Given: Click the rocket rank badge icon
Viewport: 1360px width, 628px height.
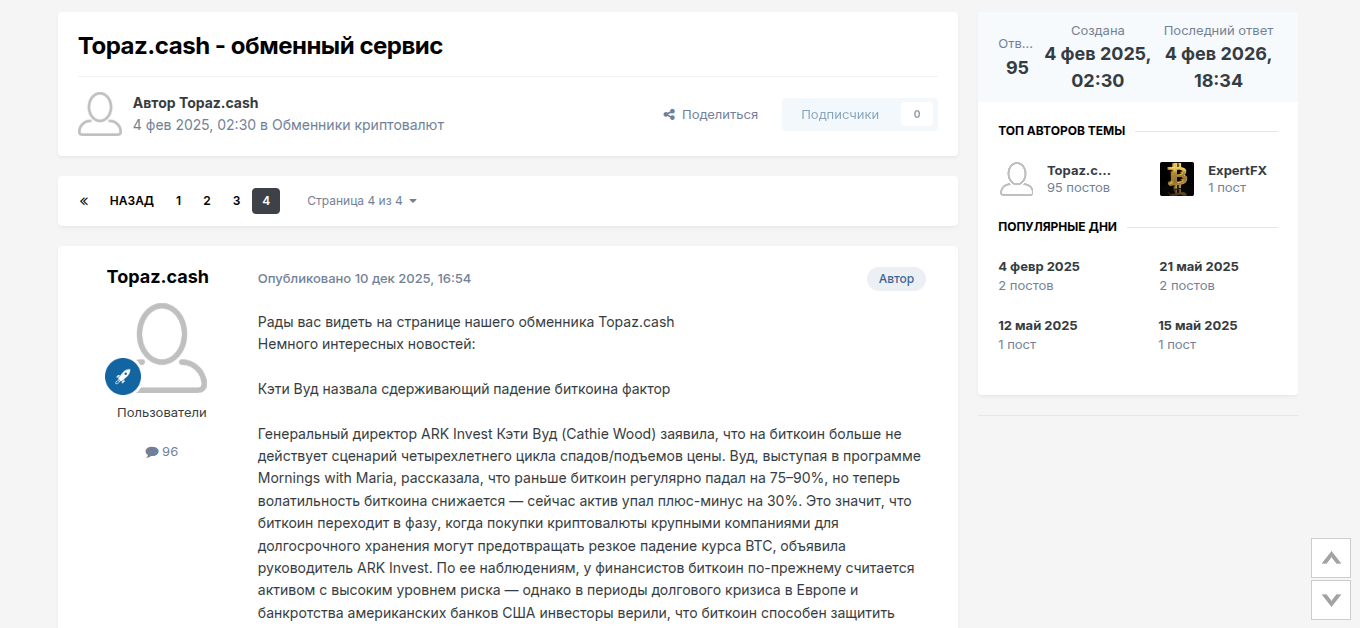Looking at the screenshot, I should (123, 376).
